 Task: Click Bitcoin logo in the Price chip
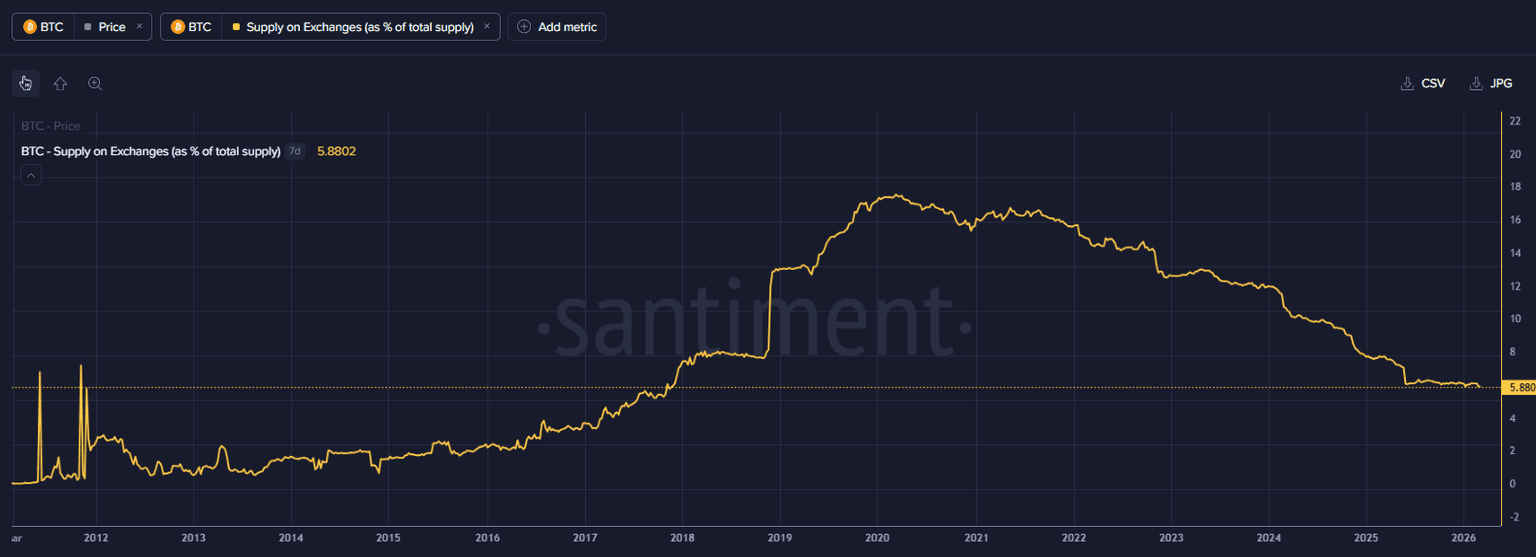30,27
